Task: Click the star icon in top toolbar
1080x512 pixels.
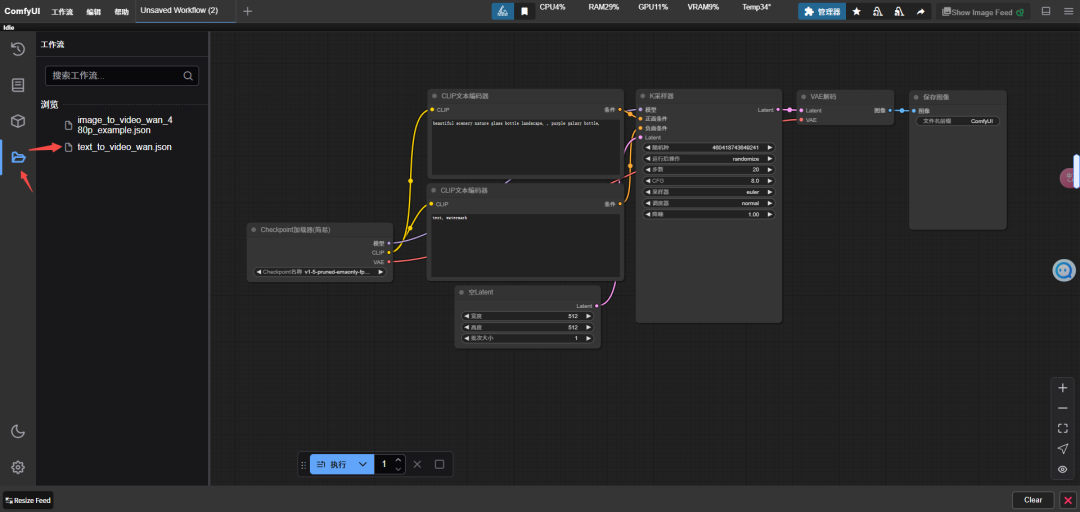Action: [856, 11]
